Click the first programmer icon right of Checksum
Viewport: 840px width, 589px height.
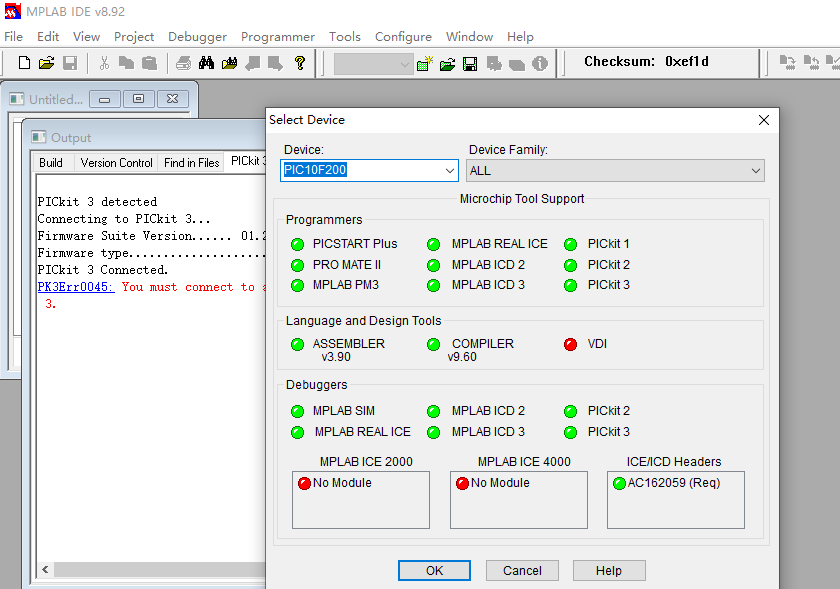coord(788,63)
